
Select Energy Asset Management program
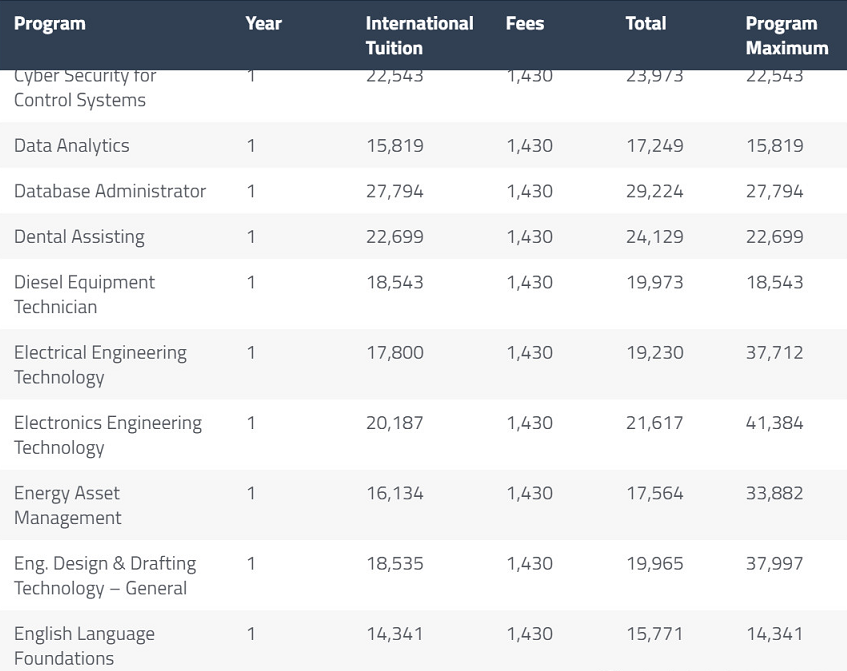[x=67, y=505]
